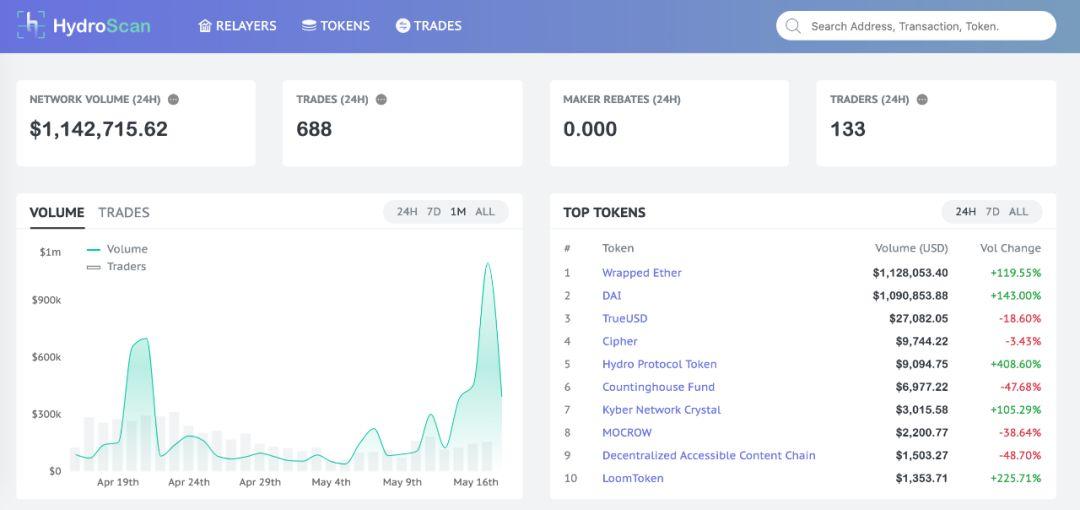
Task: Select ALL range in Top Tokens
Action: [x=1019, y=212]
